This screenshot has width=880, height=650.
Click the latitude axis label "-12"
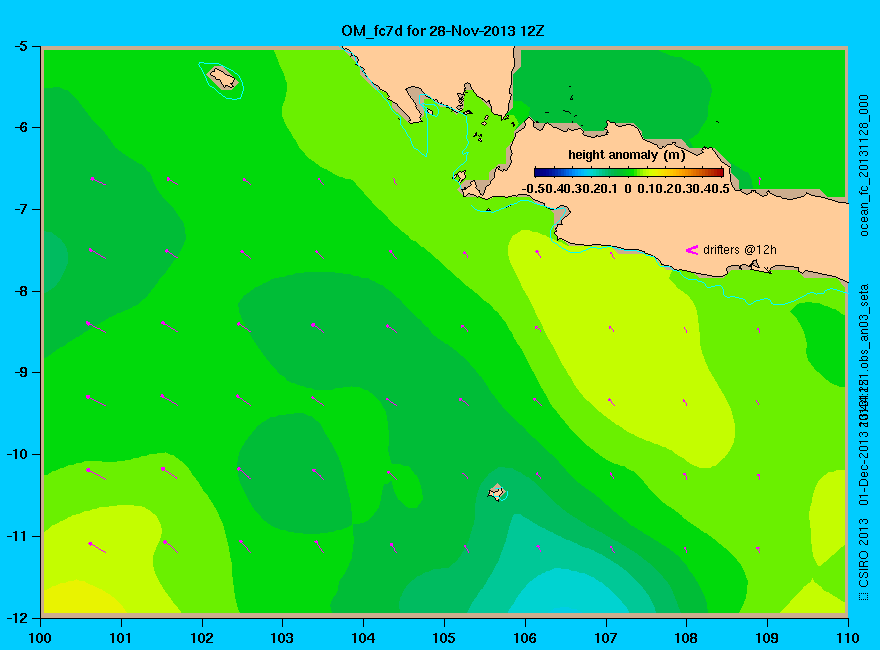tap(16, 618)
